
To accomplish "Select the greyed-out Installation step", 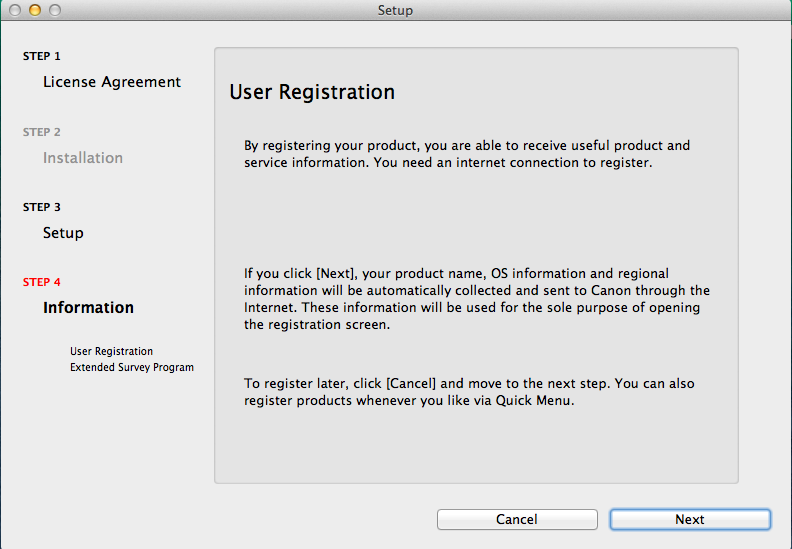I will pyautogui.click(x=83, y=158).
